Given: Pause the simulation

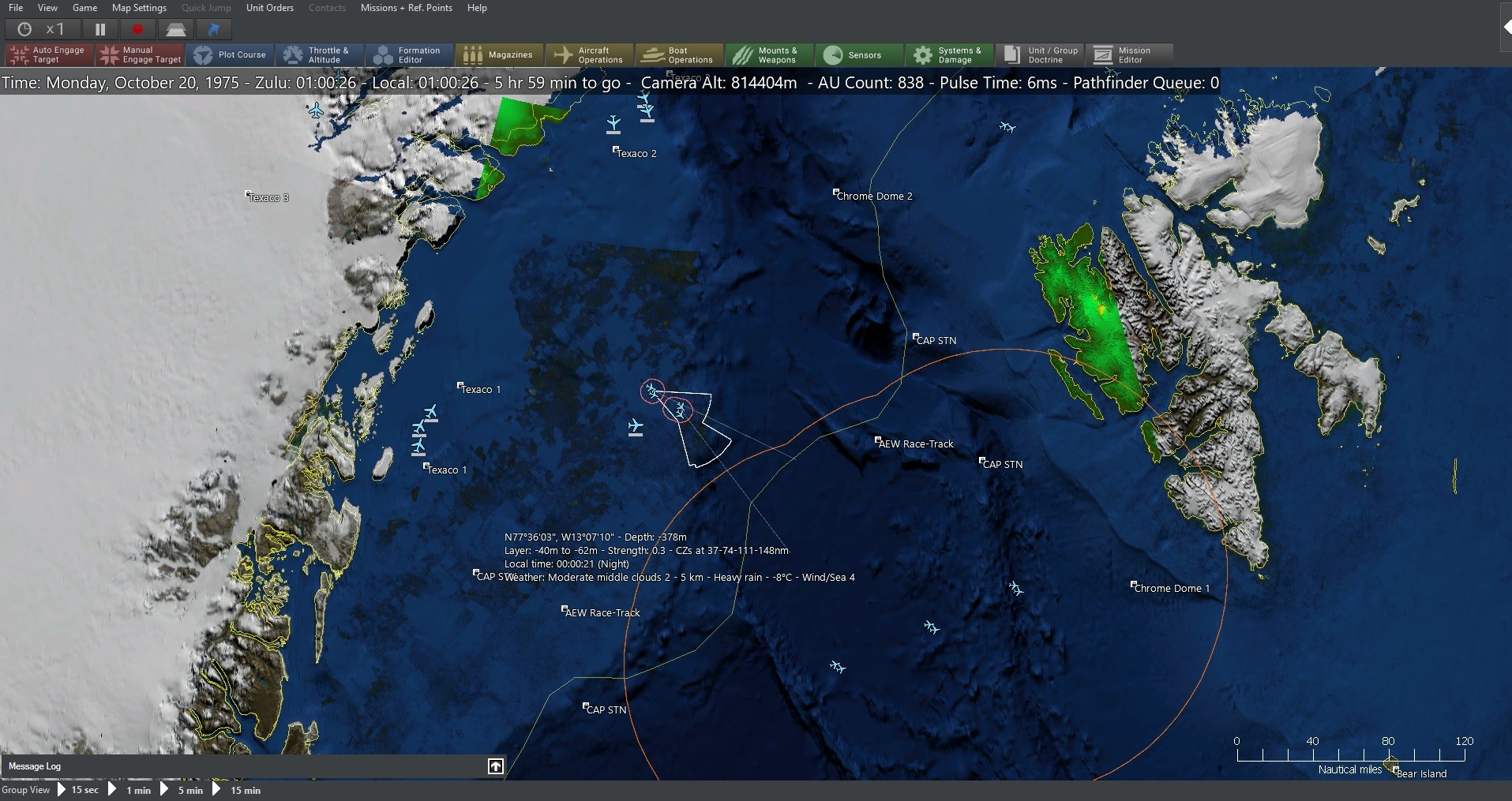Looking at the screenshot, I should coord(101,29).
